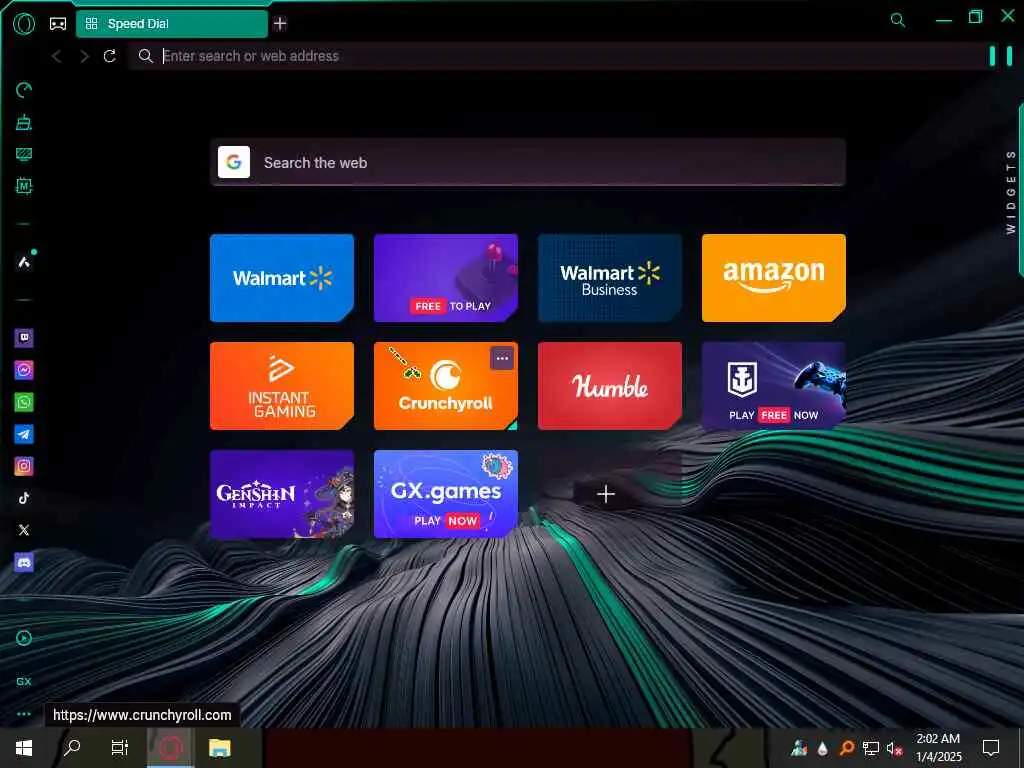1024x768 pixels.
Task: Open the GX.games Play Now tile
Action: click(x=446, y=494)
